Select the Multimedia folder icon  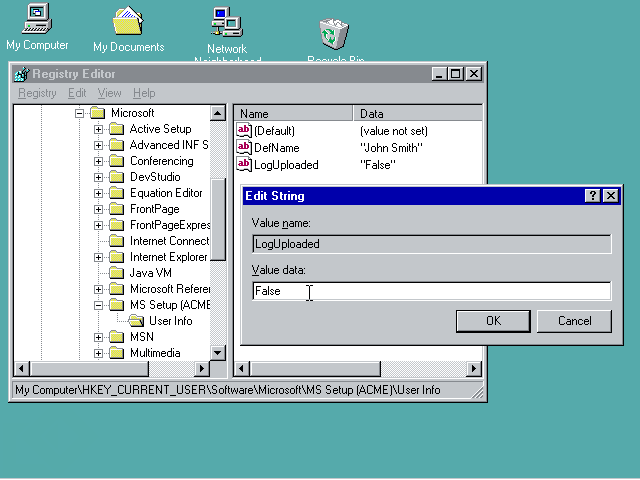tap(117, 353)
